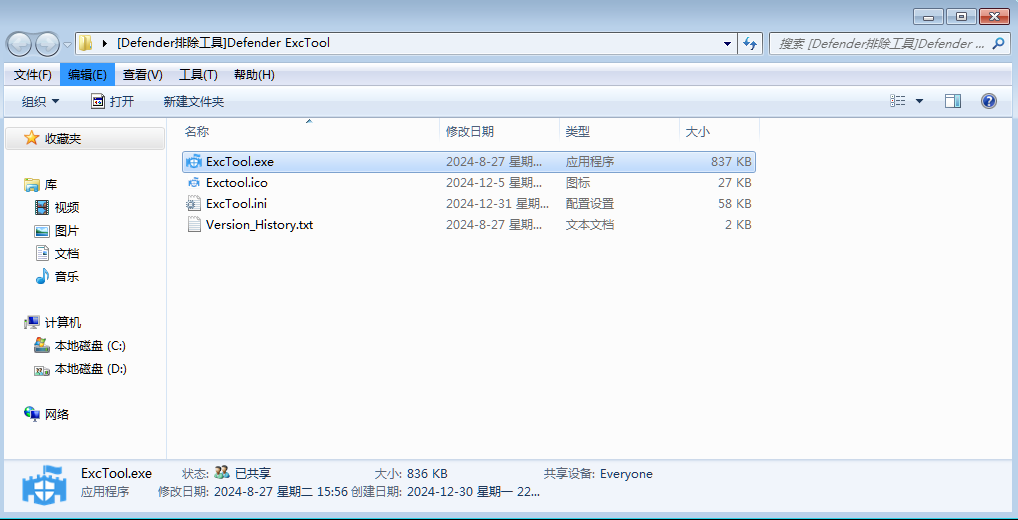Select Exctool.ico file name

(x=236, y=183)
